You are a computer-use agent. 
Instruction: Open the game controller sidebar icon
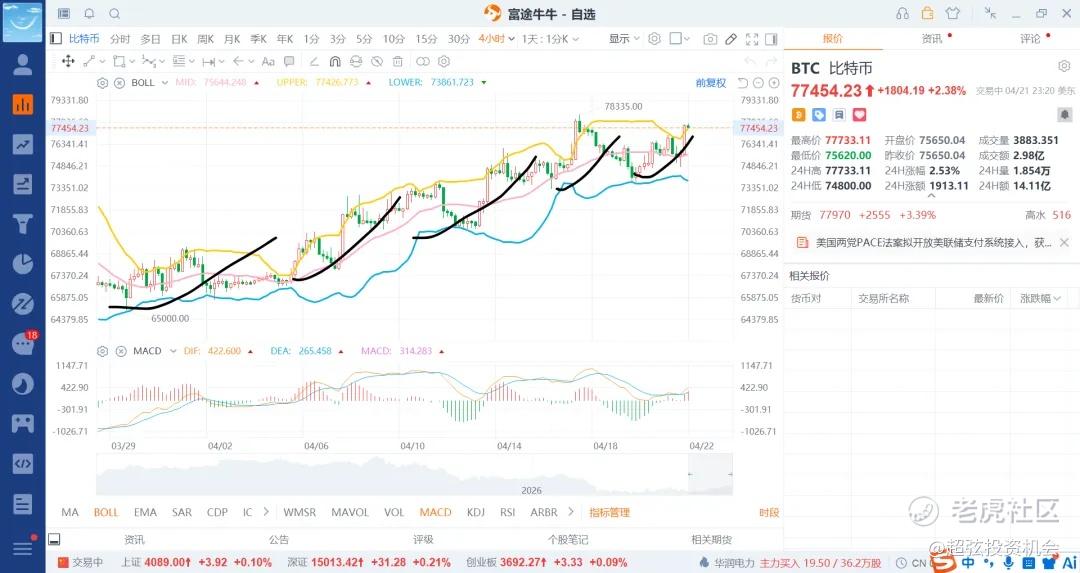click(x=23, y=423)
